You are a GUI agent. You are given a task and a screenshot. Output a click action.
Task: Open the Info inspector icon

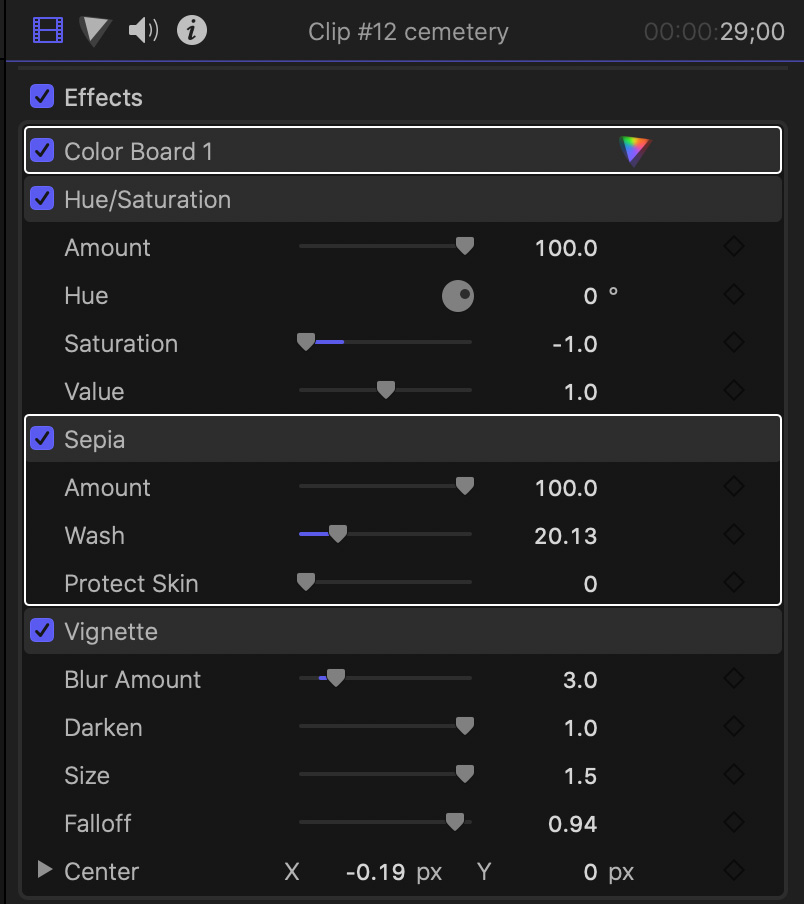coord(192,31)
